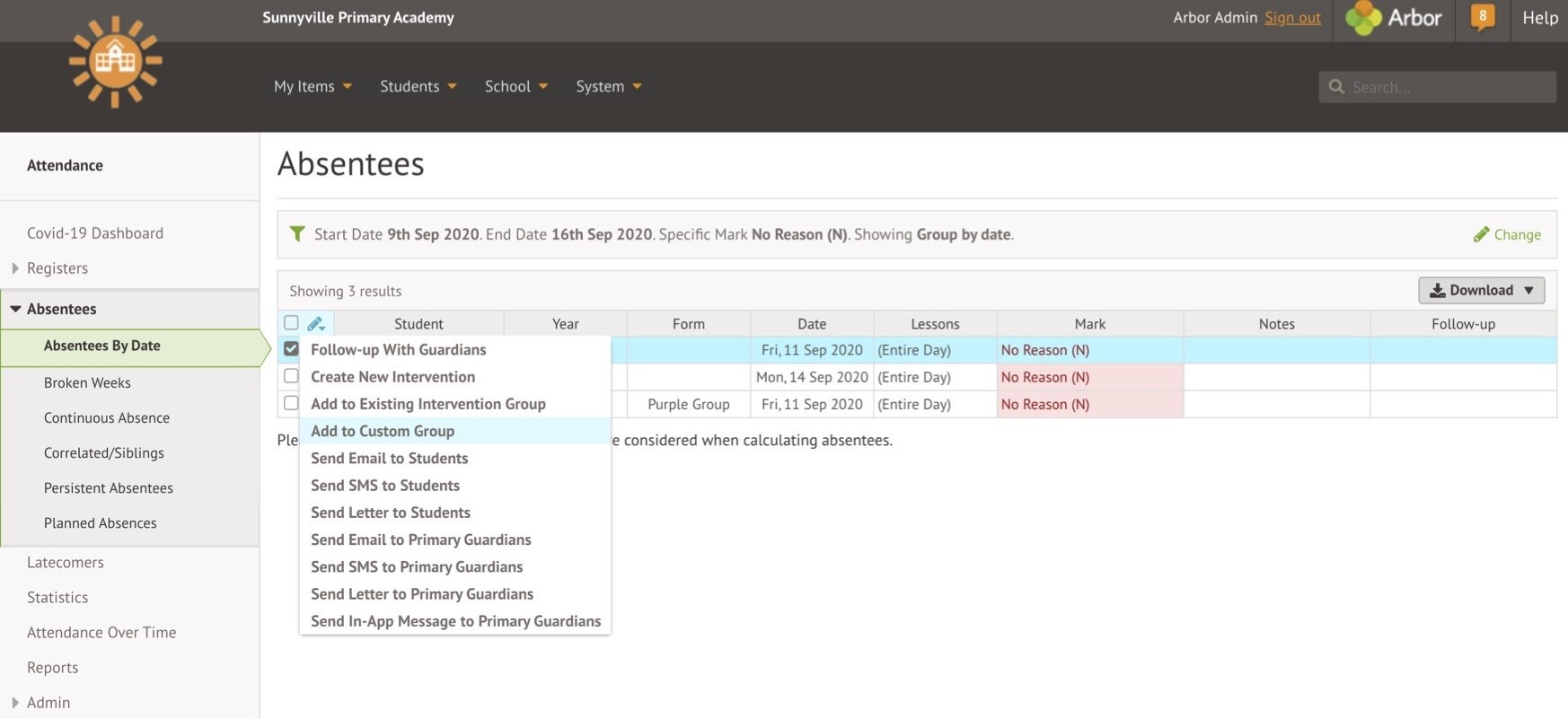Open Continuous Absence in sidebar
The width and height of the screenshot is (1568, 719).
(x=107, y=417)
